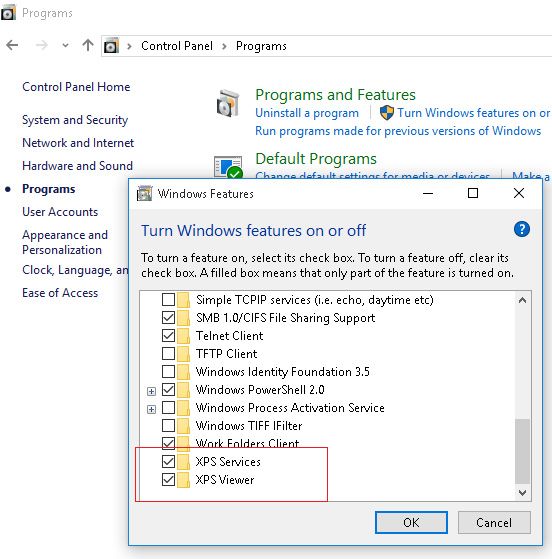Confirm changes with the OK button
The height and width of the screenshot is (559, 552).
pos(411,522)
